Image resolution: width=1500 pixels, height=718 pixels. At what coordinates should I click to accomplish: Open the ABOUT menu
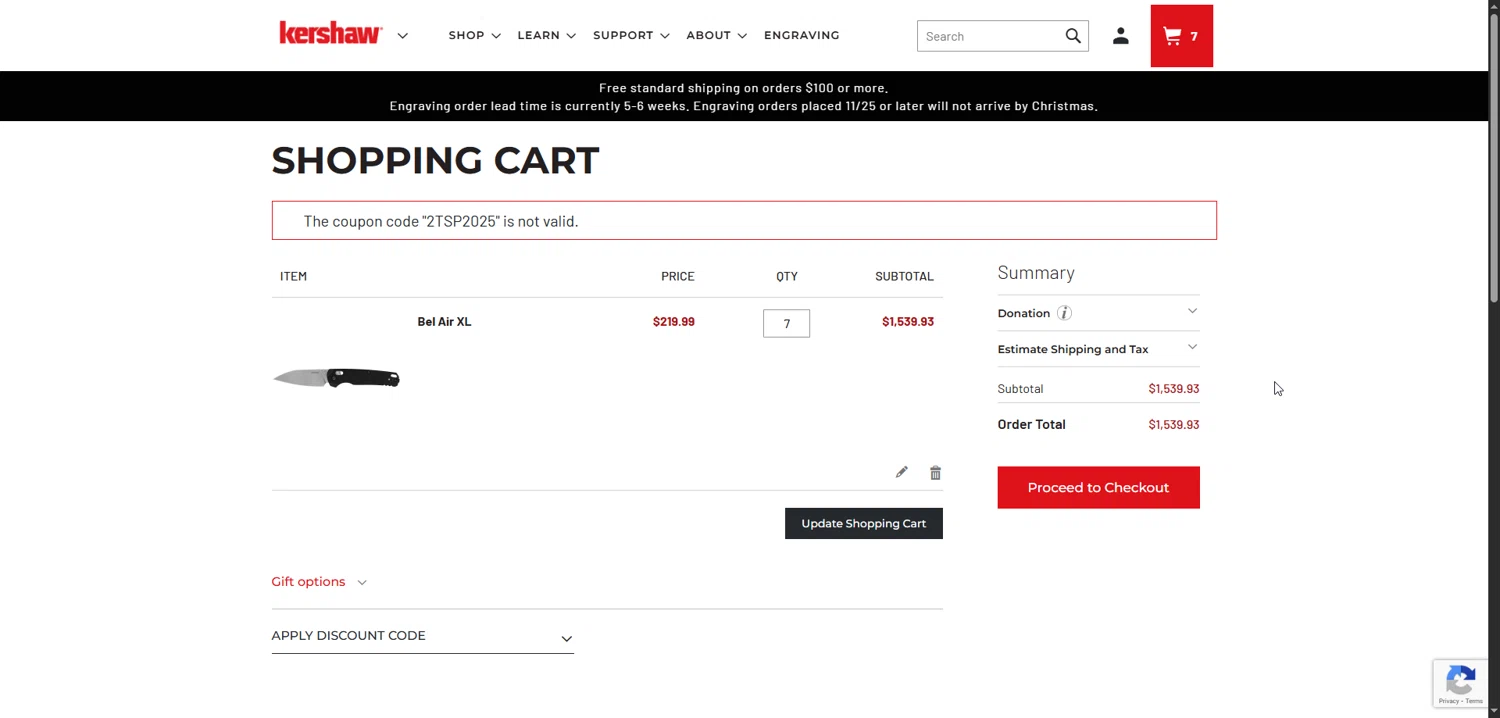pyautogui.click(x=716, y=35)
